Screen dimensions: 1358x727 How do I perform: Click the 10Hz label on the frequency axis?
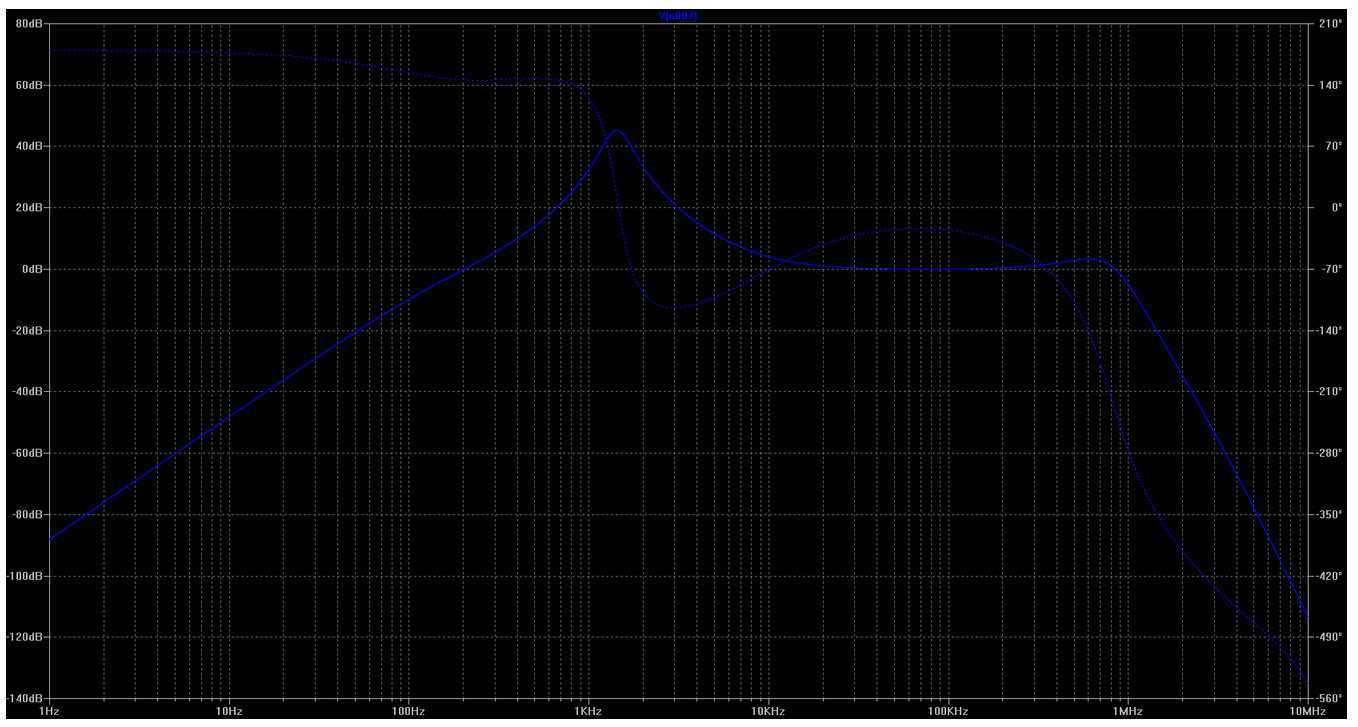[x=229, y=711]
